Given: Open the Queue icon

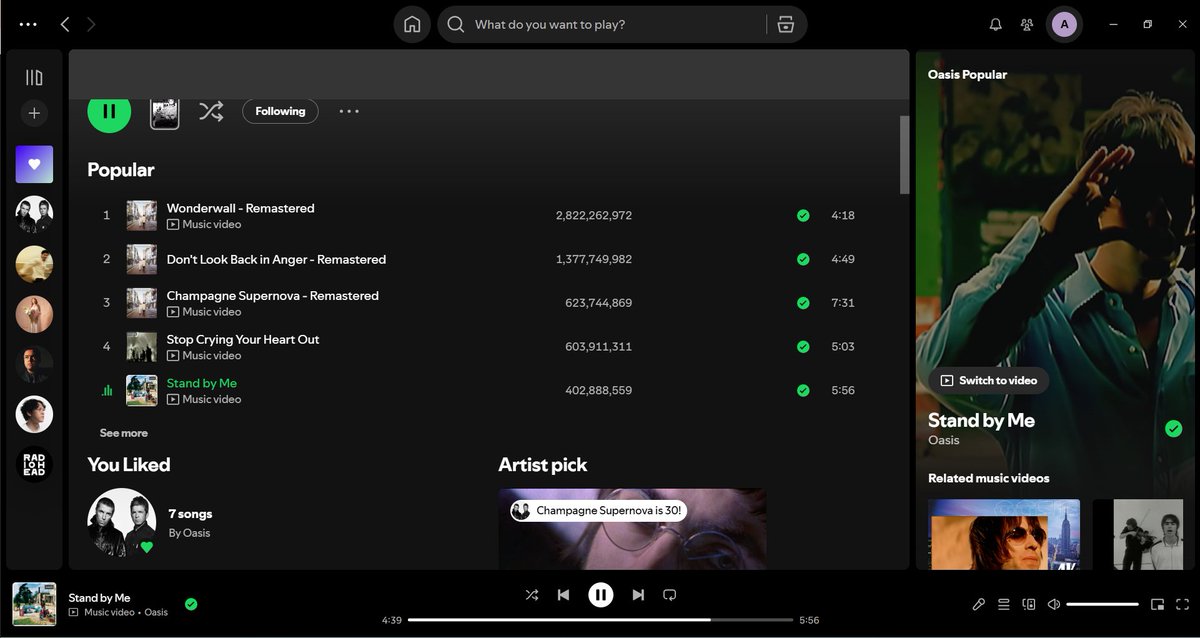Looking at the screenshot, I should coord(1003,604).
